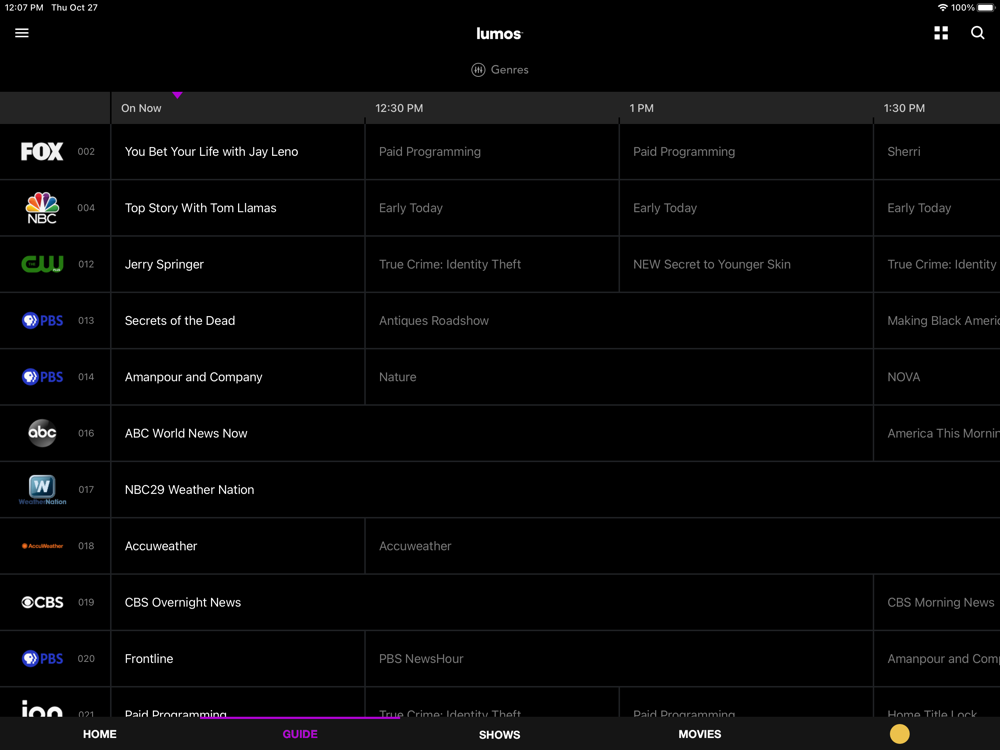Open CBS Overnight News
The image size is (1000, 750).
click(x=492, y=602)
